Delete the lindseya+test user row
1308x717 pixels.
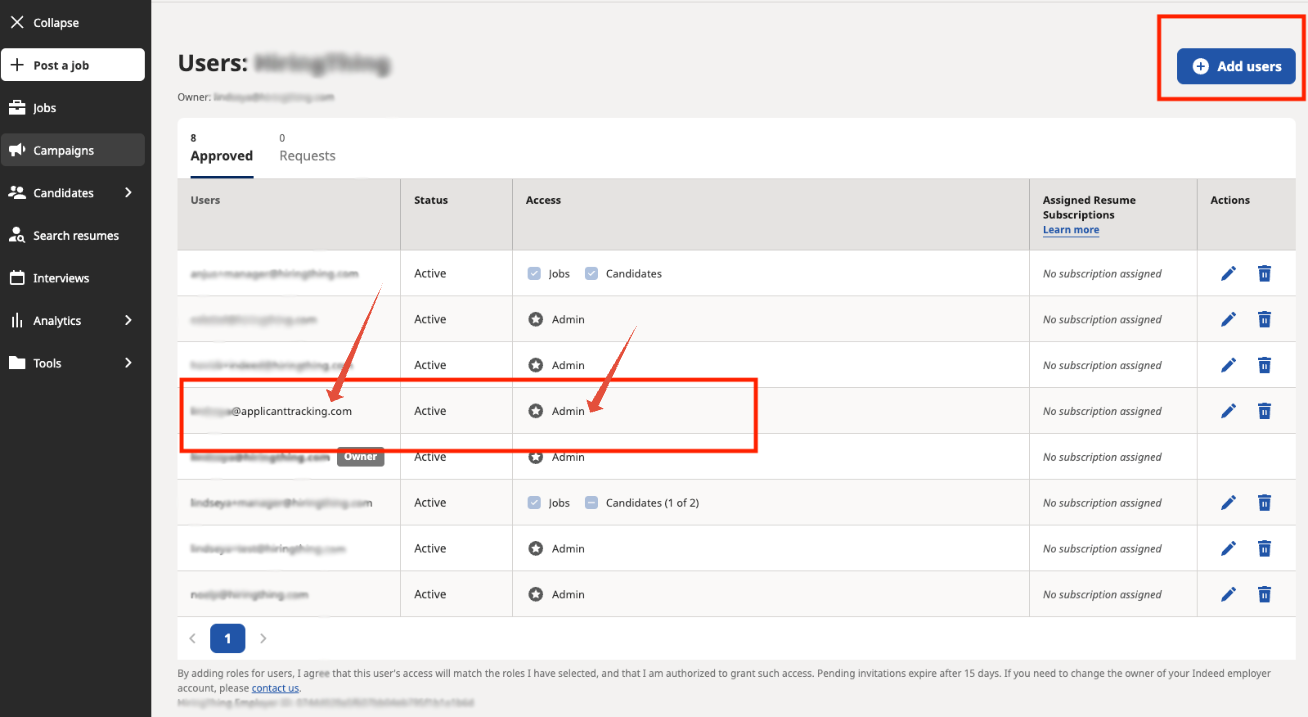(1264, 548)
